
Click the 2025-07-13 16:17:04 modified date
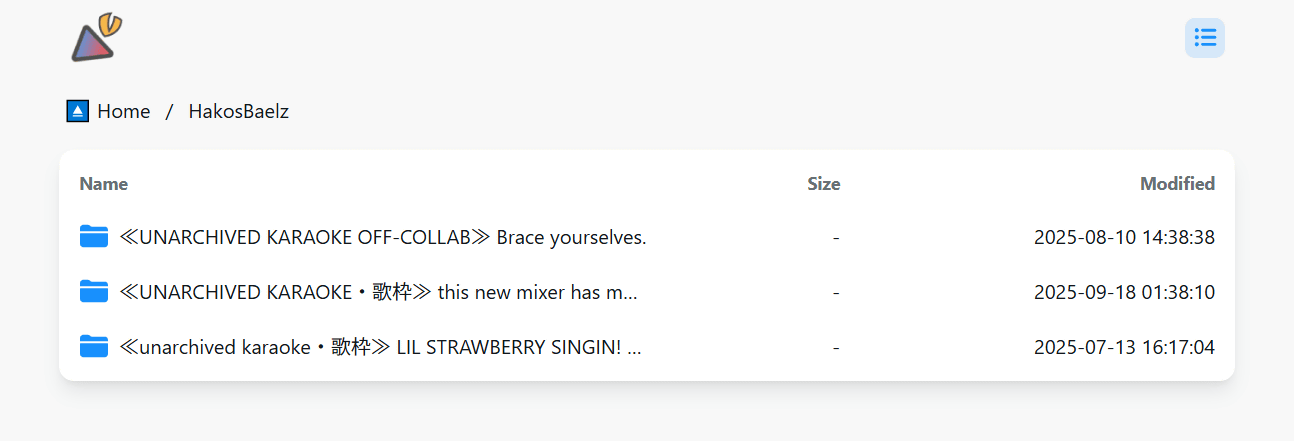(1124, 348)
